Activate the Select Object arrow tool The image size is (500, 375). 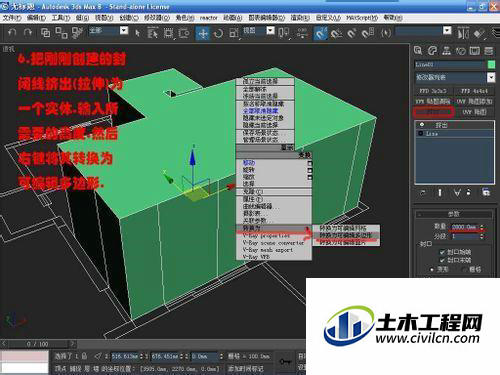click(x=137, y=33)
